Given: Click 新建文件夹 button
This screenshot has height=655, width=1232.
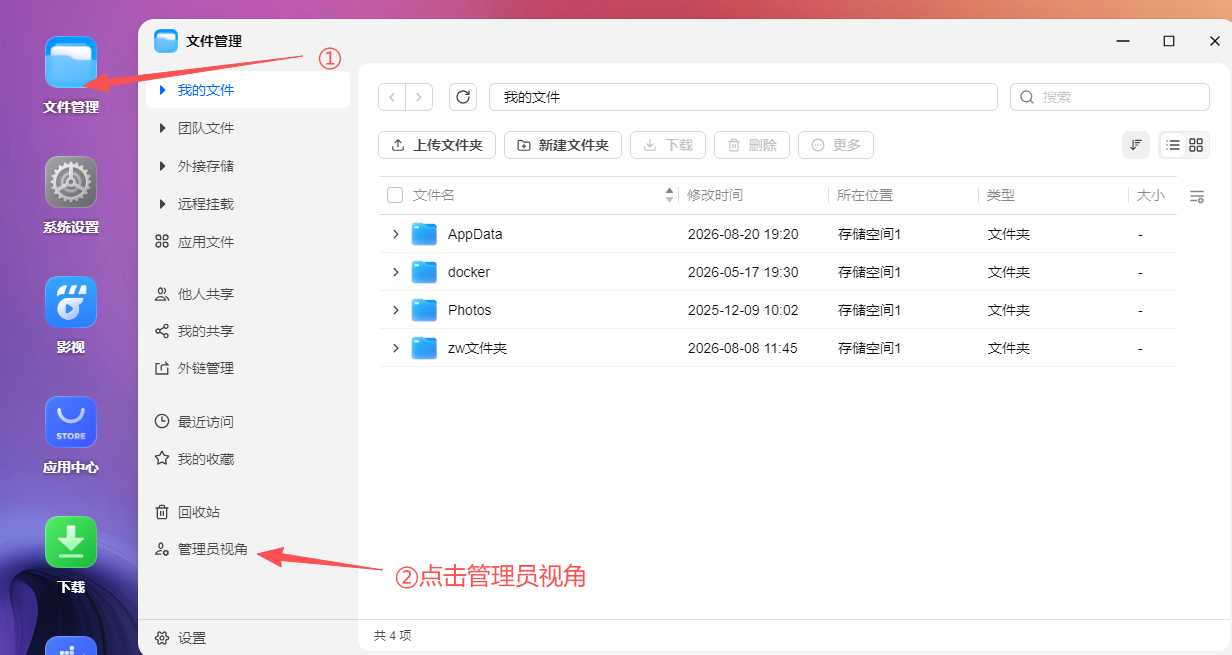Looking at the screenshot, I should [563, 145].
